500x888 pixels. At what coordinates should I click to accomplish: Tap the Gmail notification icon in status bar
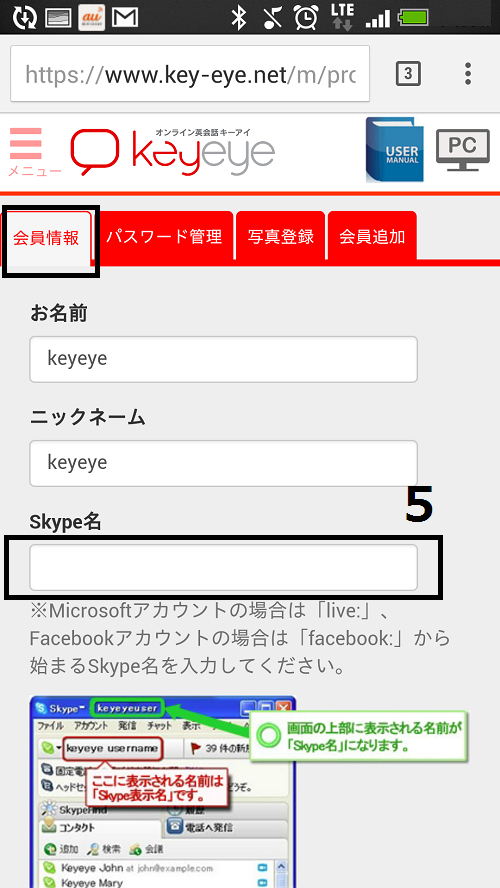(125, 18)
